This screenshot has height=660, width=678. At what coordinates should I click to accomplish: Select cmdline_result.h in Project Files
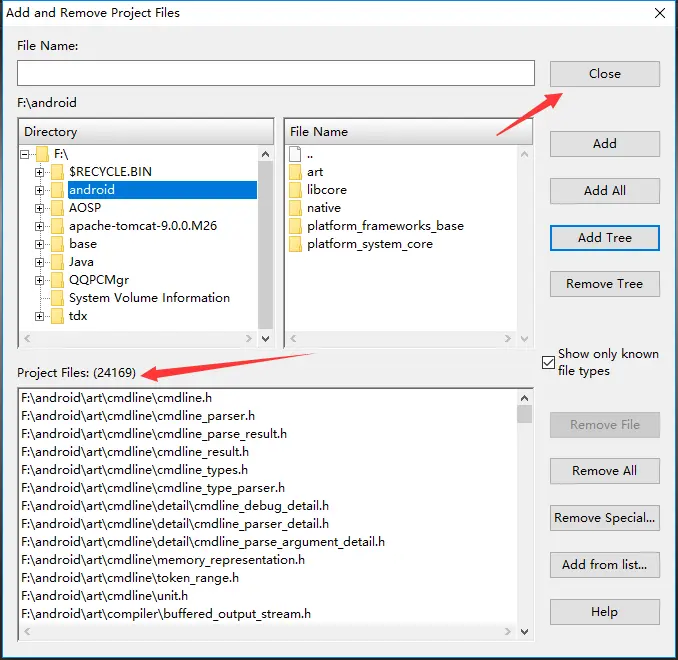pos(135,452)
